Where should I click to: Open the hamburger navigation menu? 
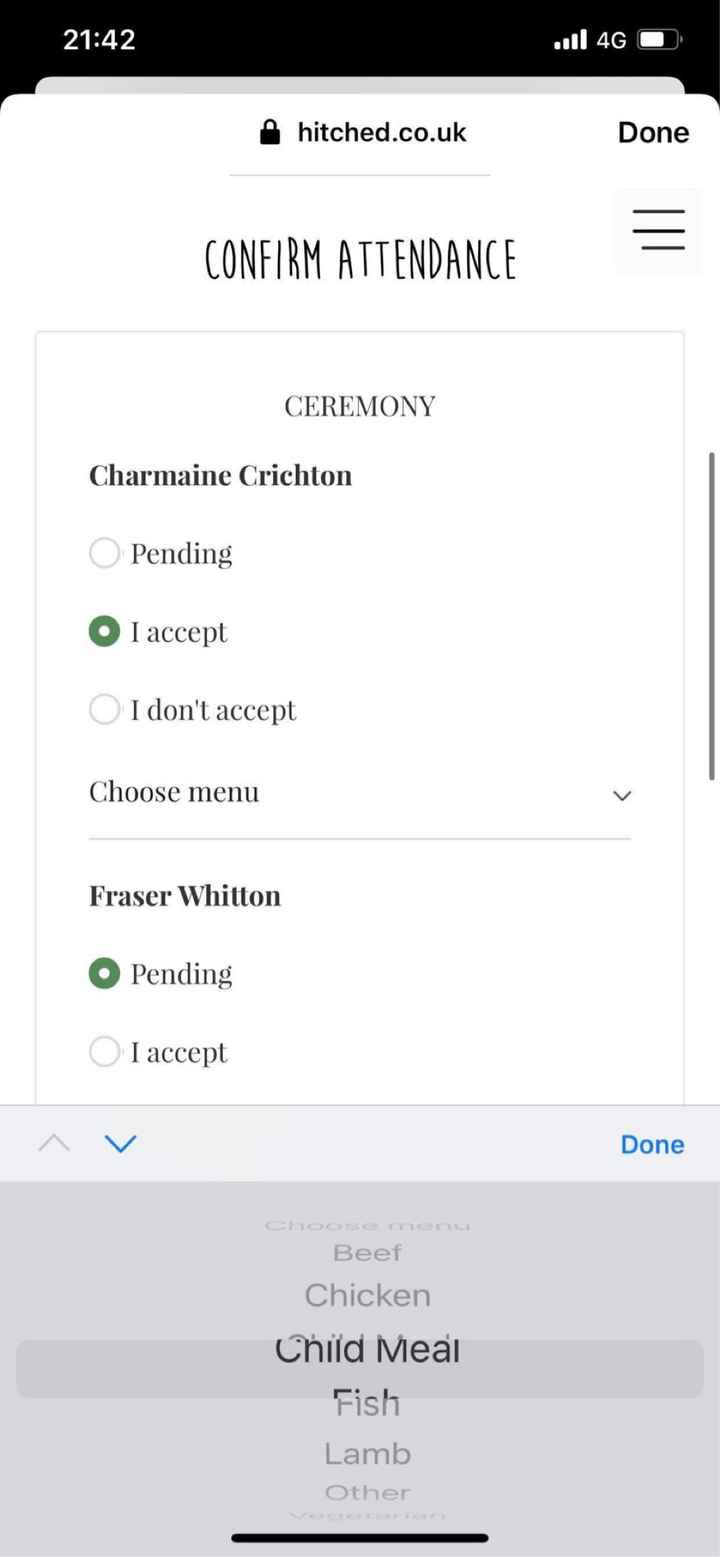click(x=658, y=230)
